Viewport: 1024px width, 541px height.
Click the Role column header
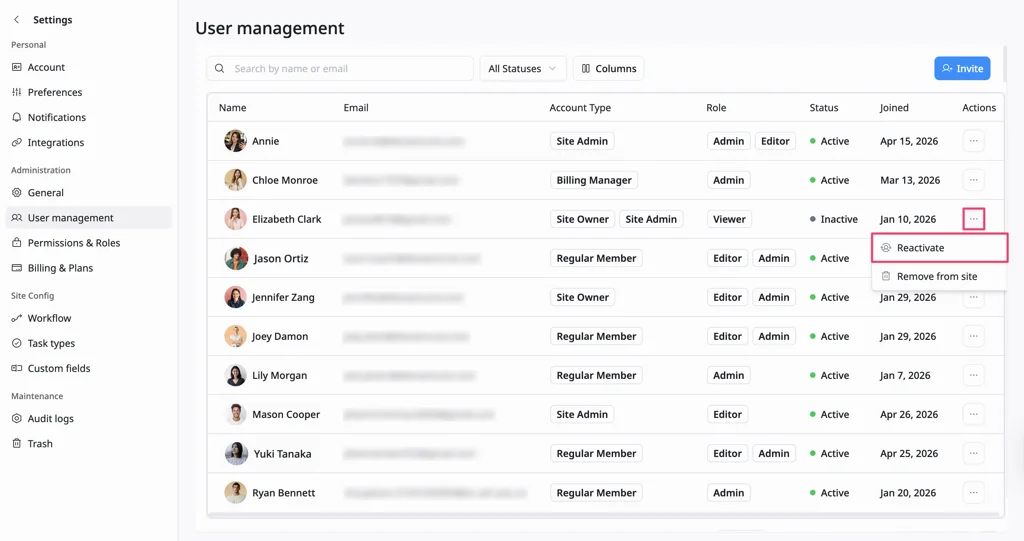(x=716, y=108)
